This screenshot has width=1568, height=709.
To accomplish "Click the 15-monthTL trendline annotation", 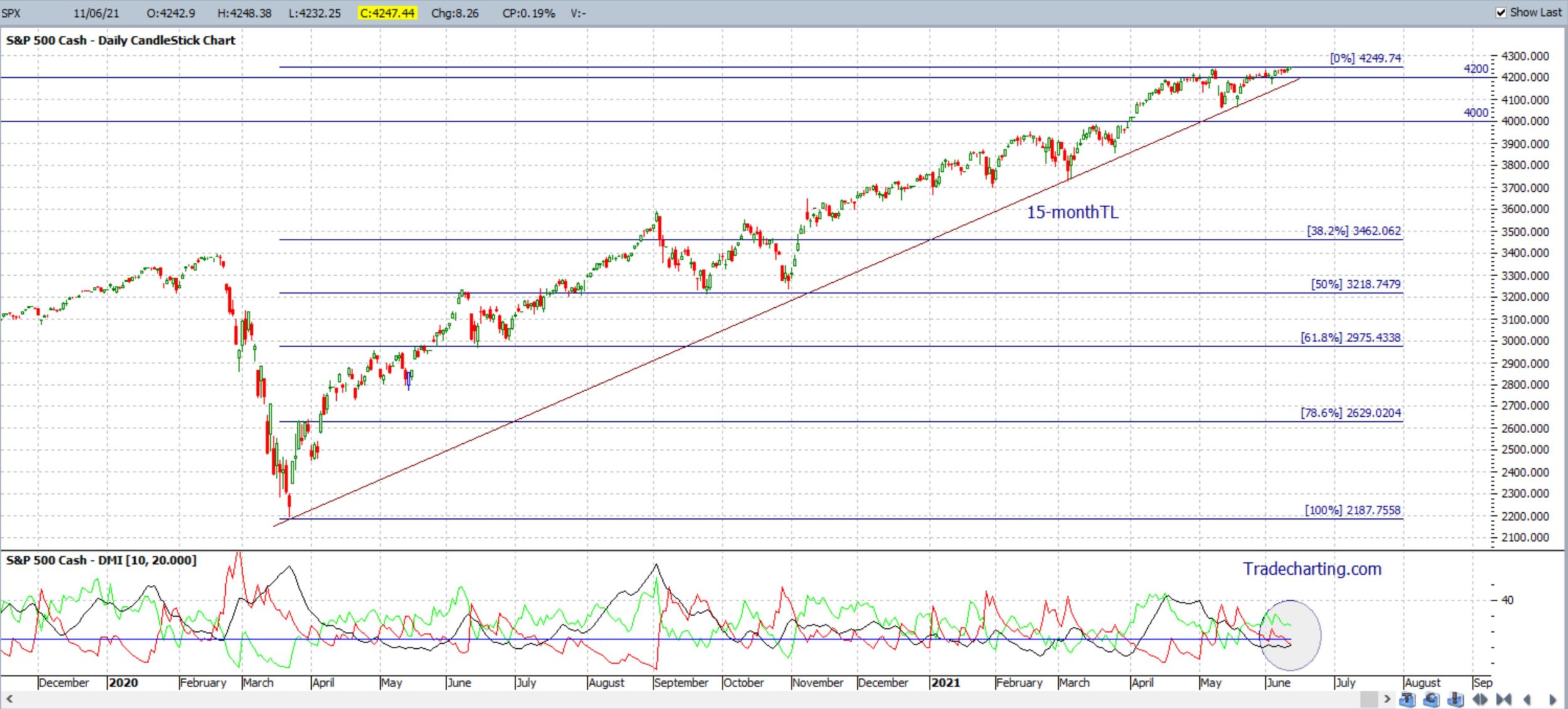I will tap(1073, 213).
